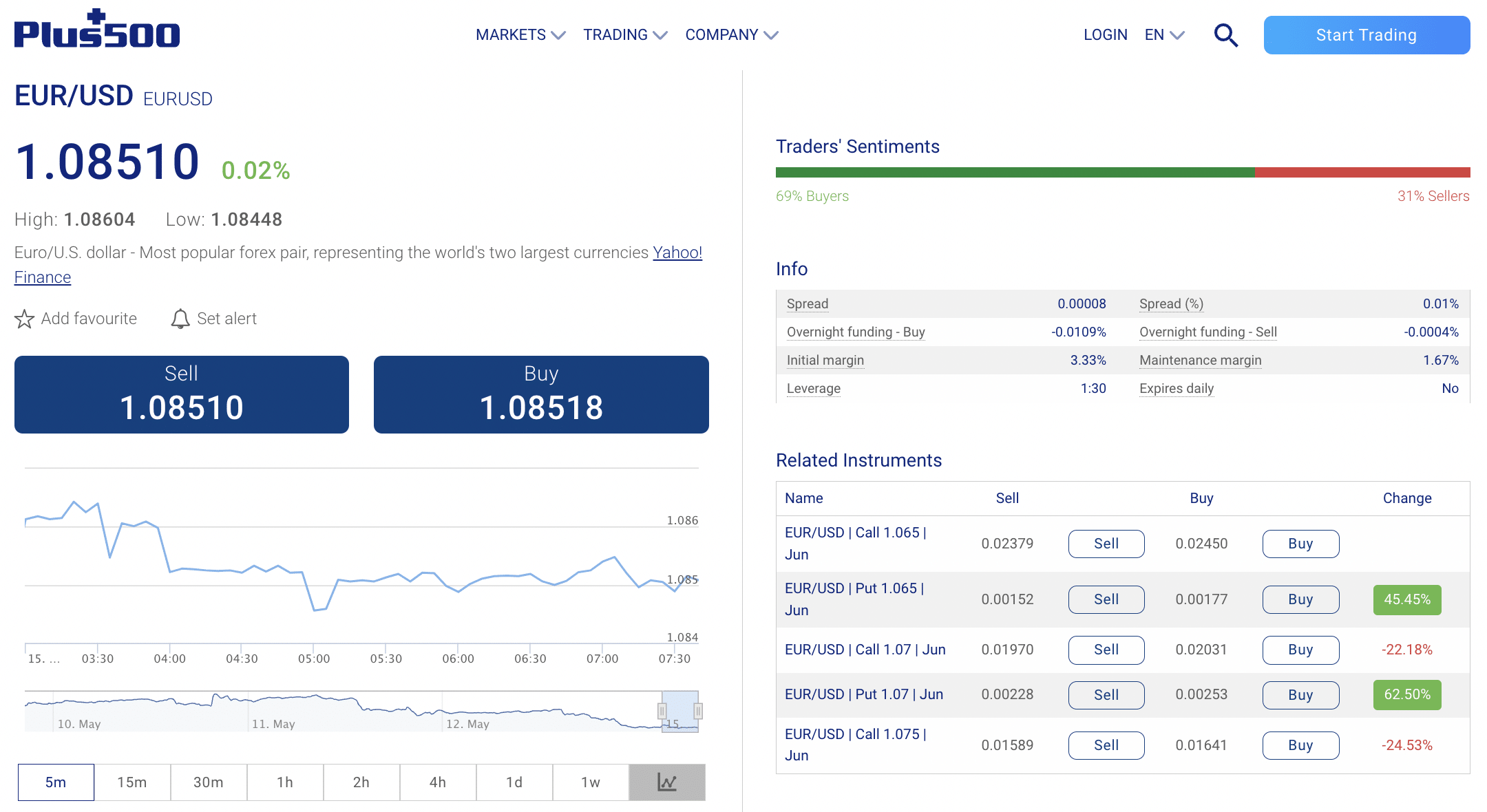Select the 15m chart interval
Viewport: 1487px width, 812px height.
click(132, 782)
